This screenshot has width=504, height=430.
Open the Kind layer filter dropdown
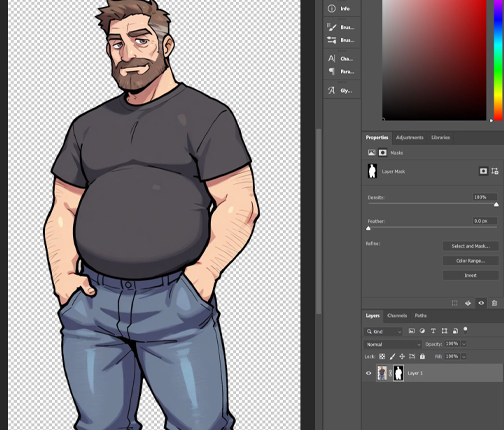point(384,331)
